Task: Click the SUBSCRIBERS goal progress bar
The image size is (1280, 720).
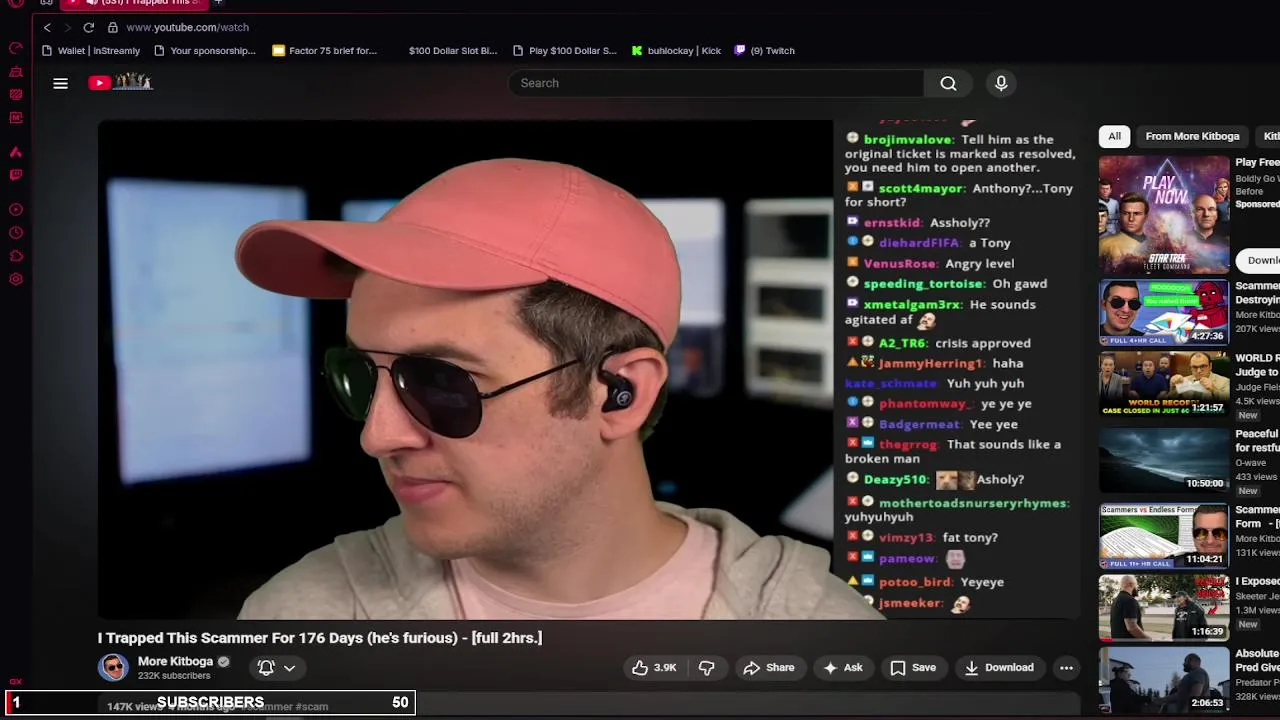Action: point(210,703)
